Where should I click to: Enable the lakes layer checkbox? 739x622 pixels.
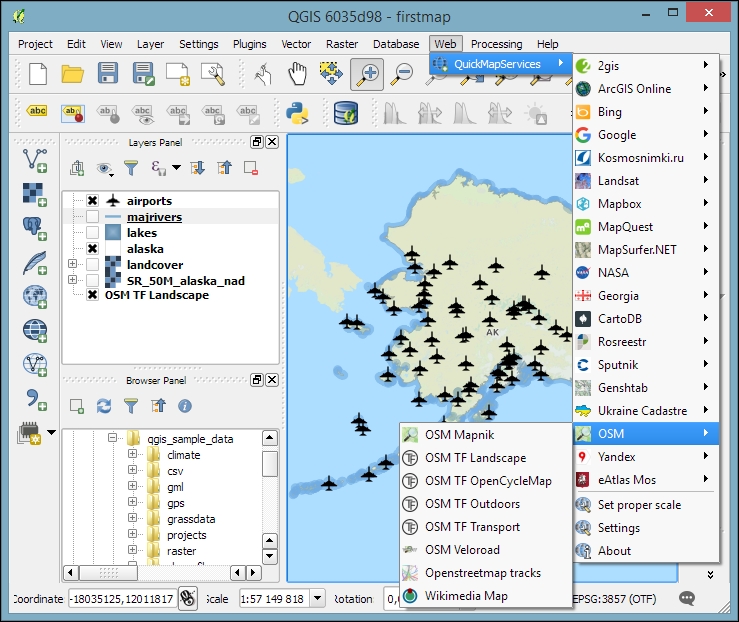tap(92, 233)
